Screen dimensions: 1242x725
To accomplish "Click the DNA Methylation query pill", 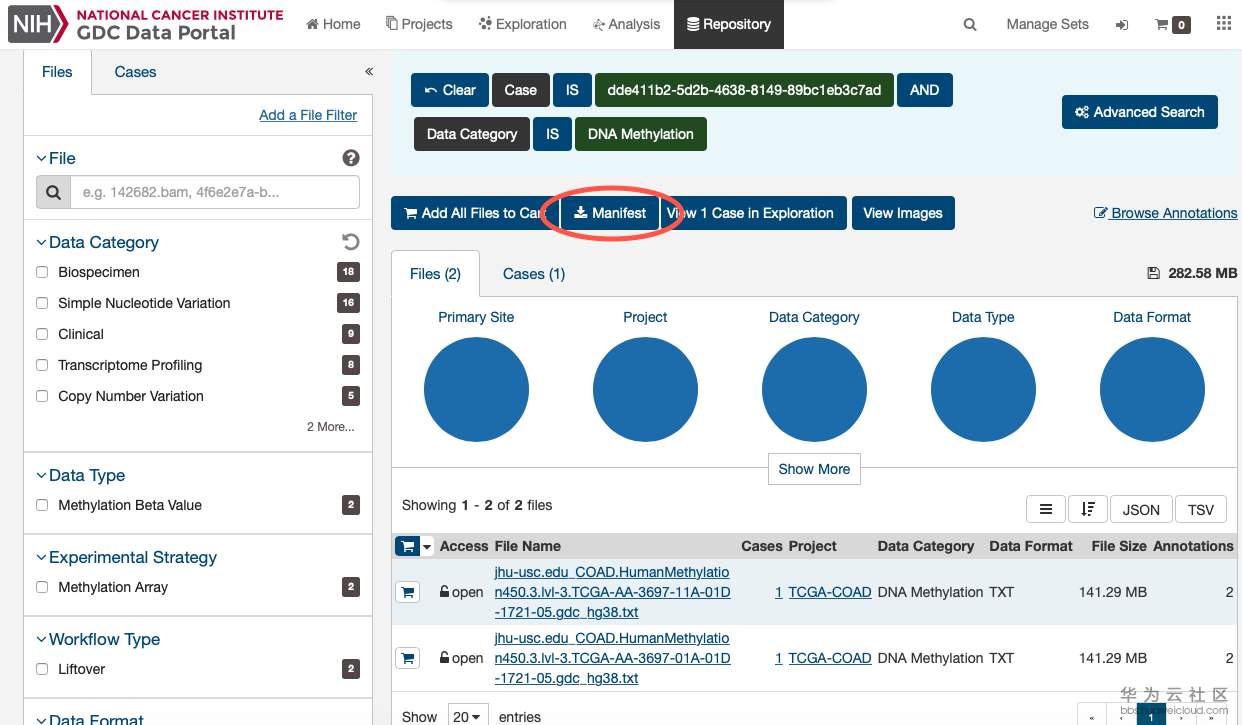I will pyautogui.click(x=641, y=134).
